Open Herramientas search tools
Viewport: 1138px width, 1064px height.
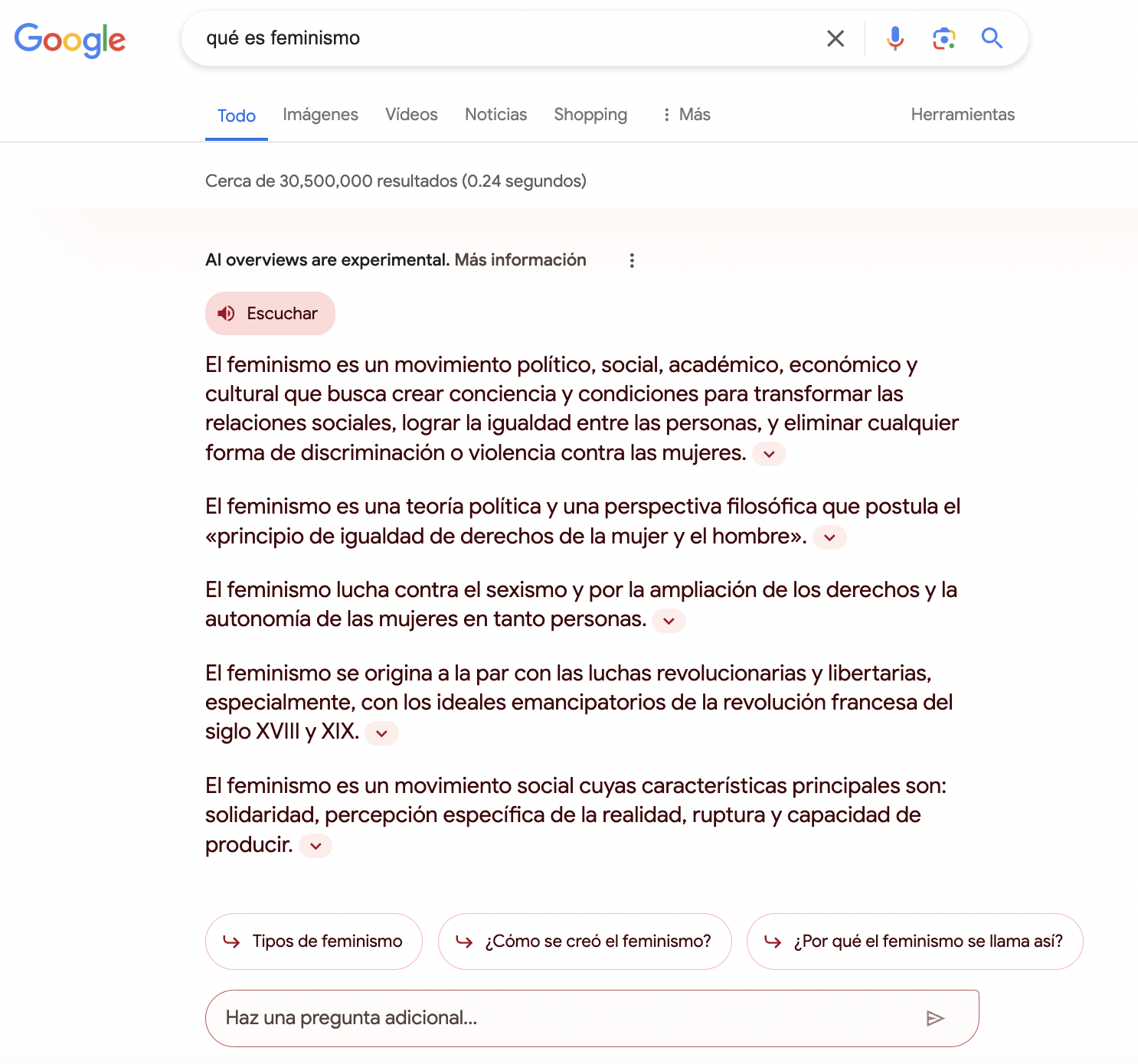pyautogui.click(x=963, y=115)
